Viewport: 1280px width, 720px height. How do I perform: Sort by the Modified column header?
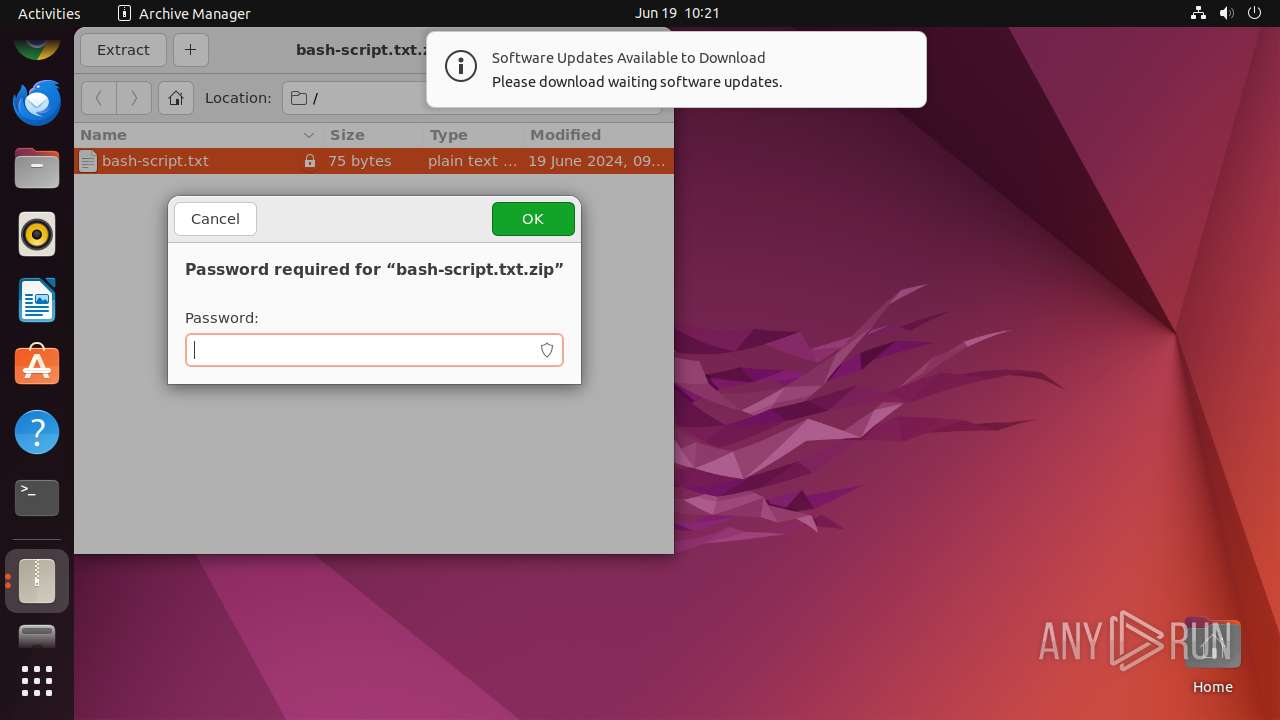point(598,135)
